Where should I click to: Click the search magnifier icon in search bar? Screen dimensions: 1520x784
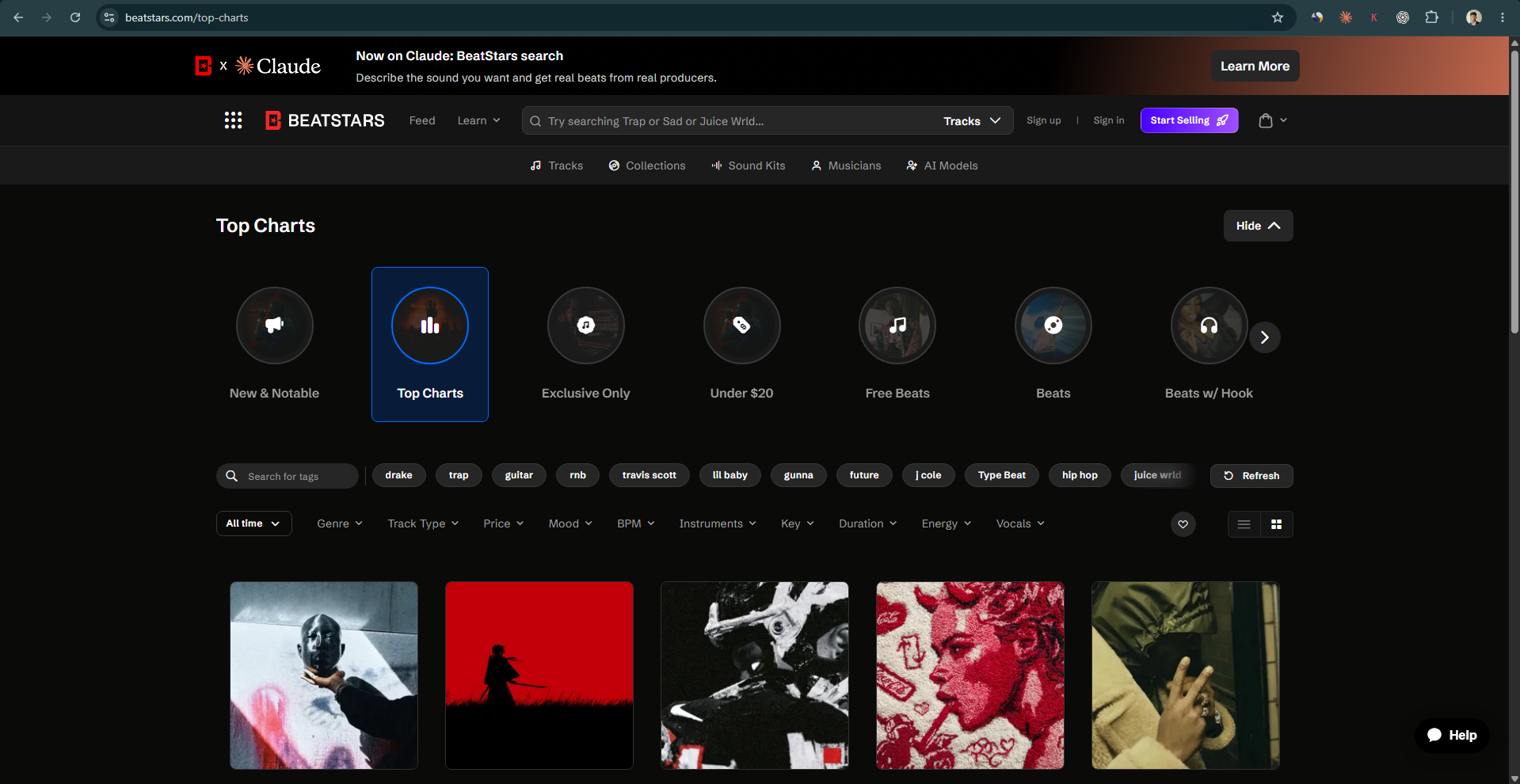pos(535,121)
